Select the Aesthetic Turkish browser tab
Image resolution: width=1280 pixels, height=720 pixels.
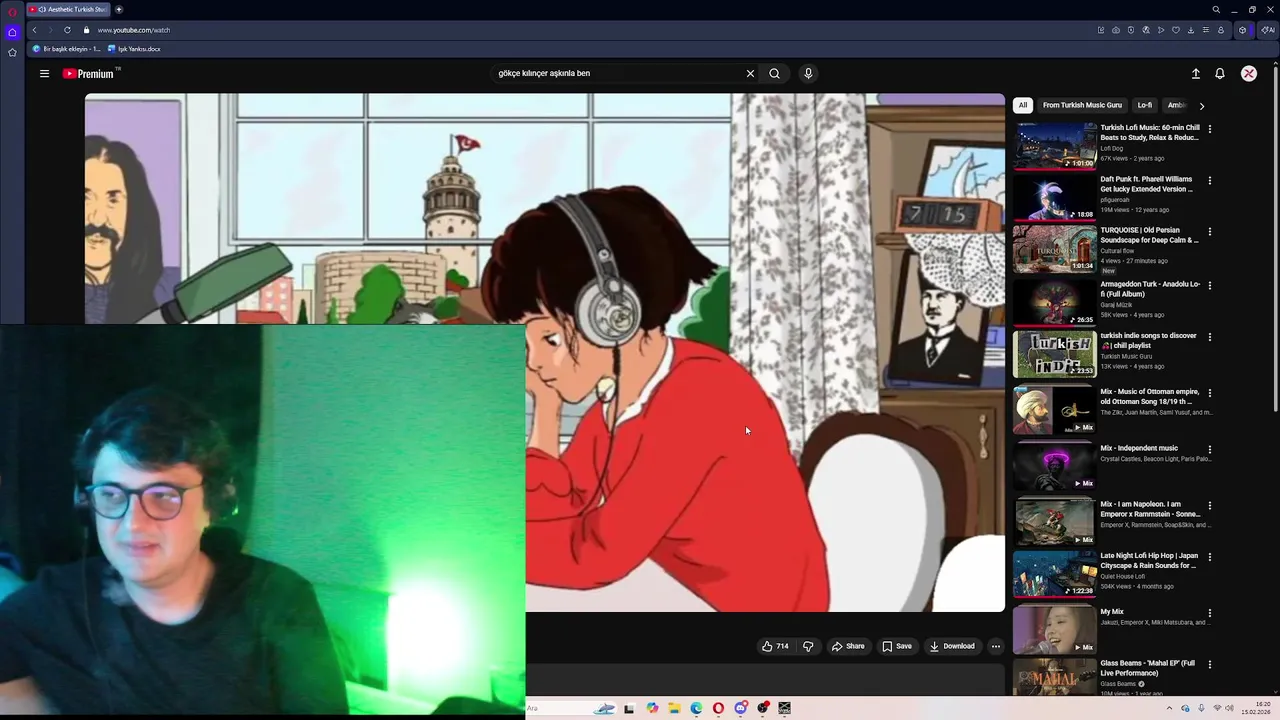coord(69,9)
